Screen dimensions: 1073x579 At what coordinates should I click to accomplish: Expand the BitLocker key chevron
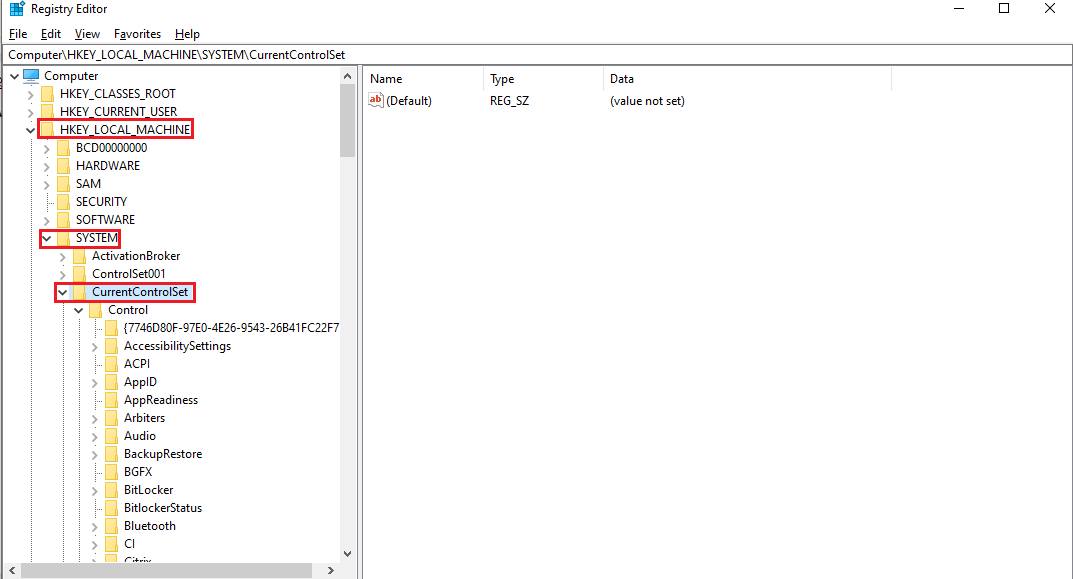click(94, 491)
